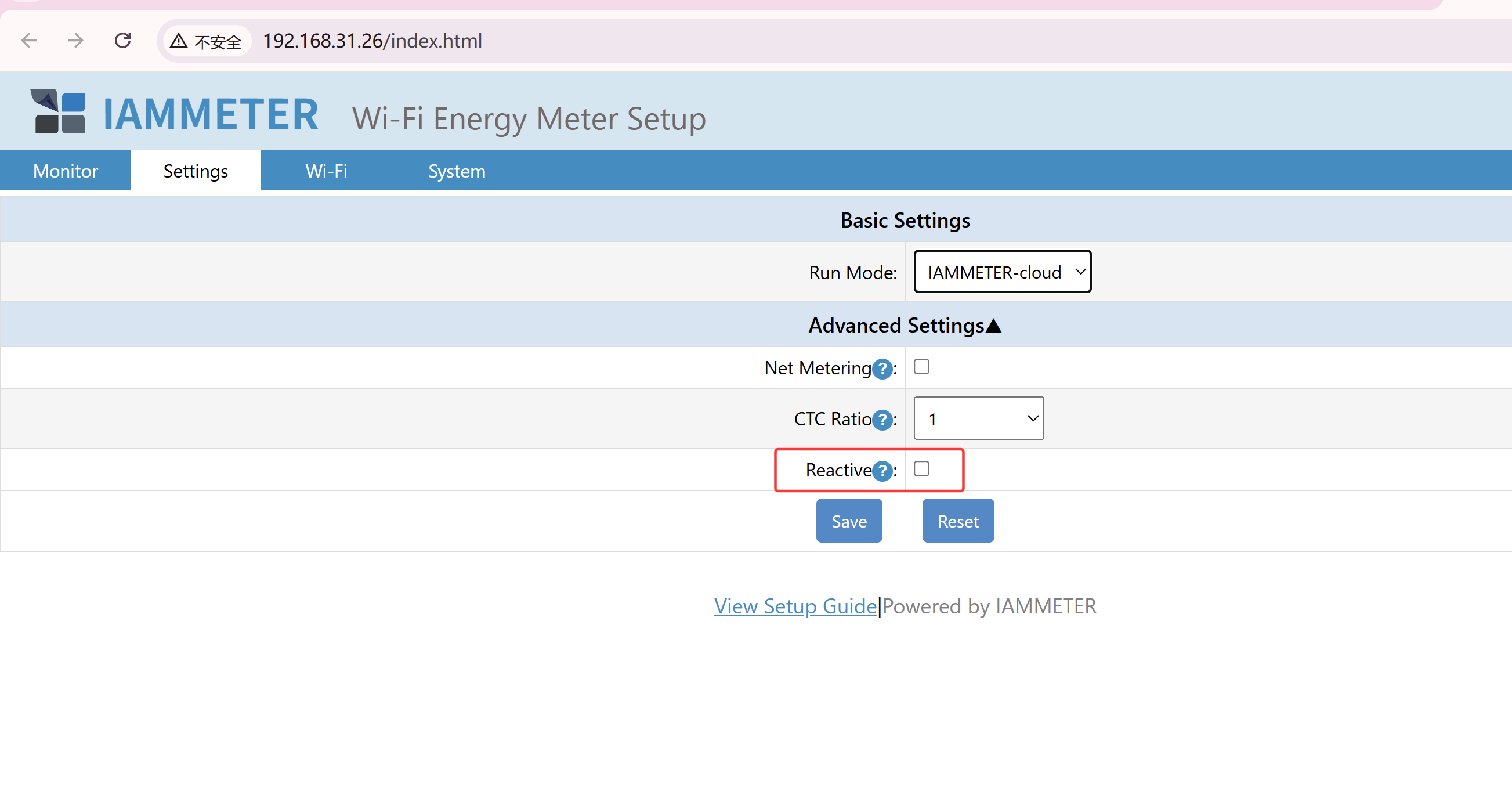Viewport: 1512px width, 798px height.
Task: Click the CTC Ratio help icon
Action: pyautogui.click(x=882, y=420)
